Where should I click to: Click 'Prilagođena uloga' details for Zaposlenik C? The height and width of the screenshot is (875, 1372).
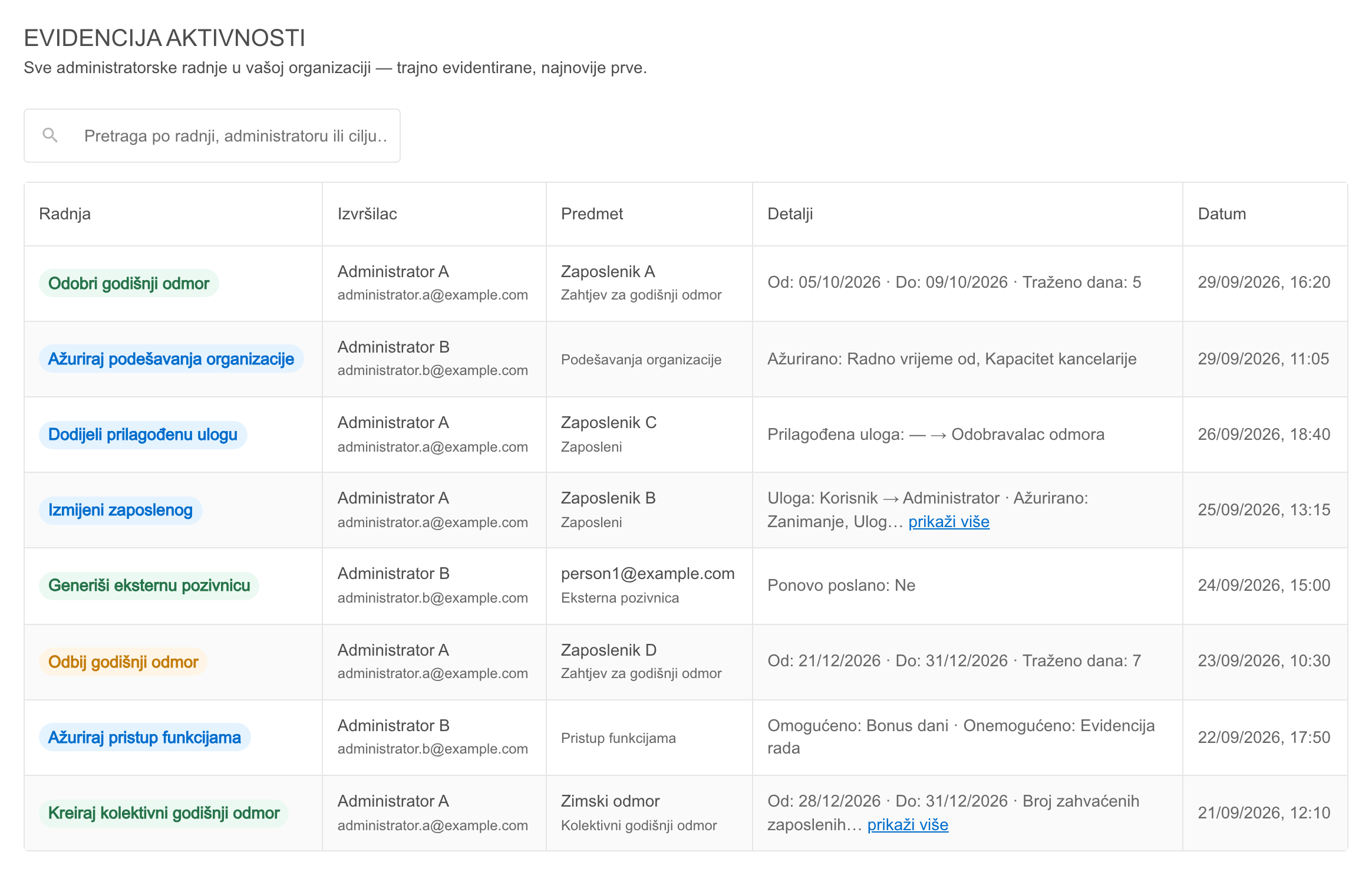point(935,435)
